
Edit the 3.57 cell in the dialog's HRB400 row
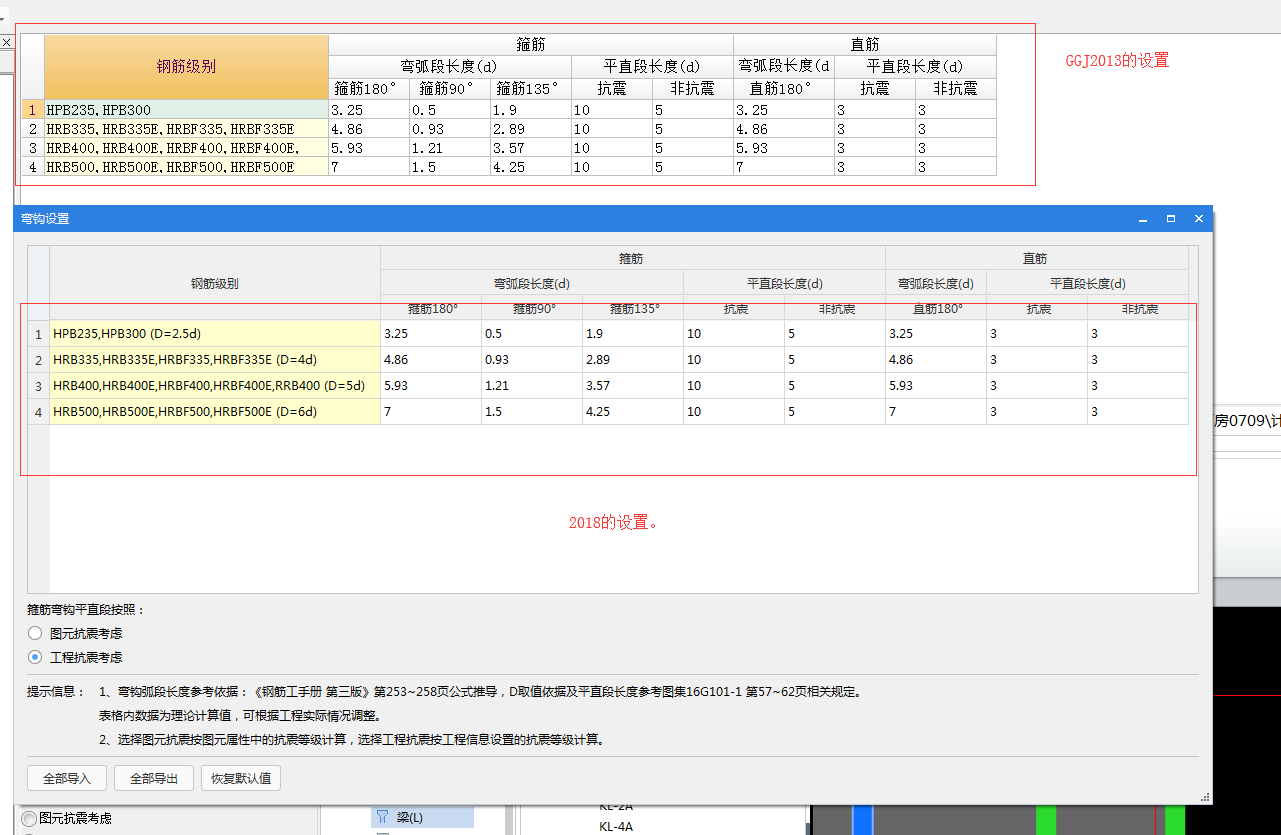(x=633, y=386)
